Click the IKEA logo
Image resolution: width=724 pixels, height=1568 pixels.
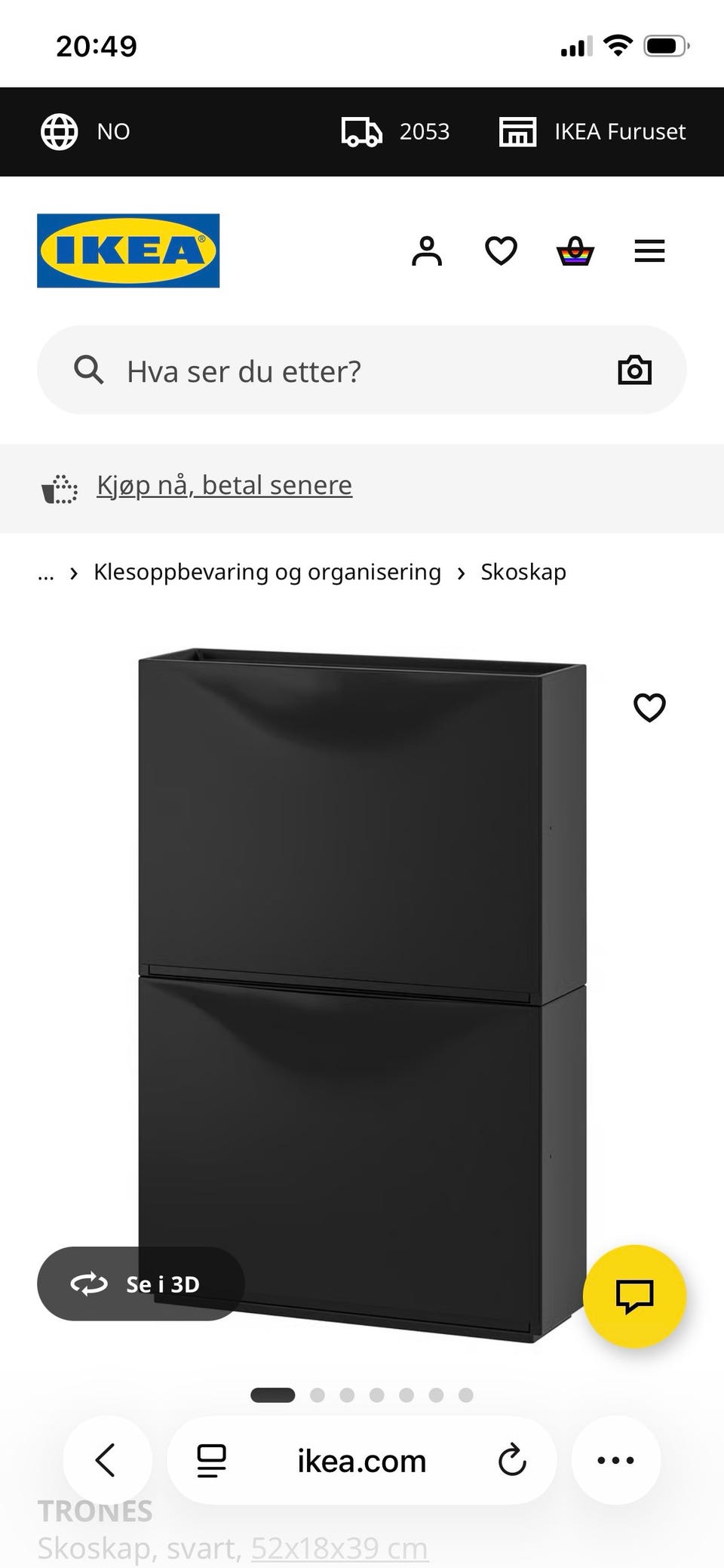(x=128, y=251)
